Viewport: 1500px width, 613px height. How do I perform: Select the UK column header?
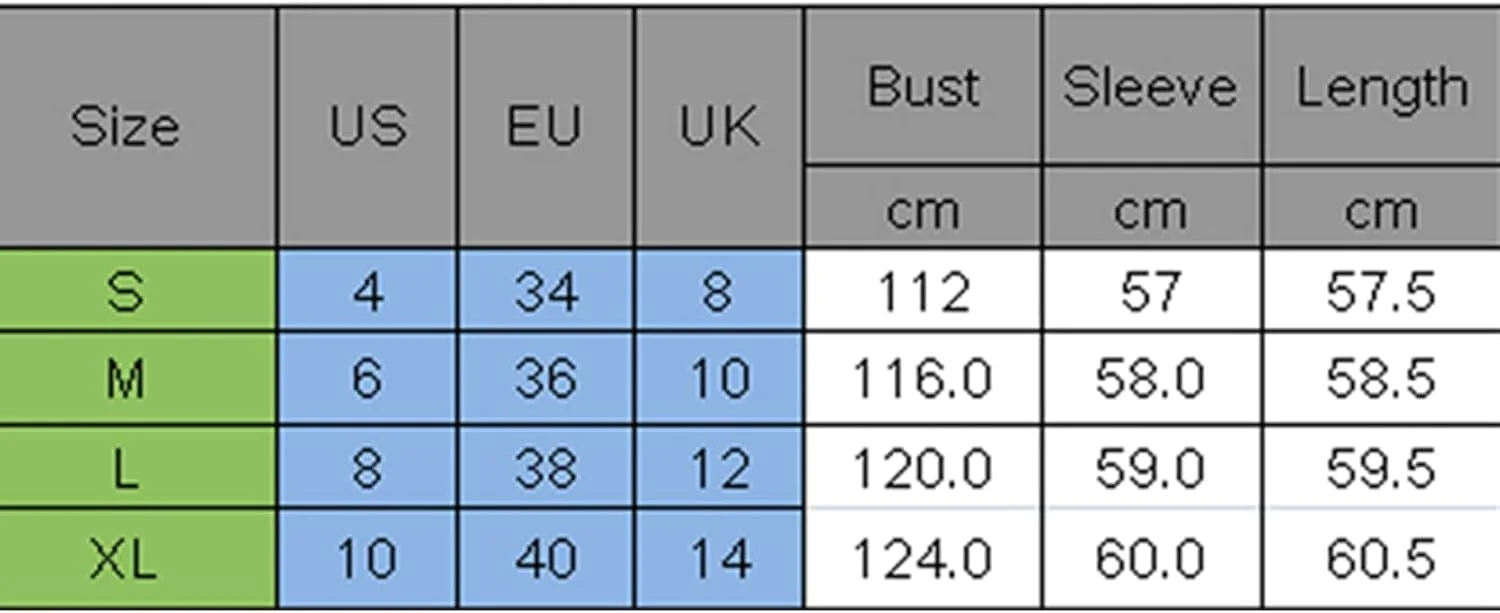tap(719, 128)
